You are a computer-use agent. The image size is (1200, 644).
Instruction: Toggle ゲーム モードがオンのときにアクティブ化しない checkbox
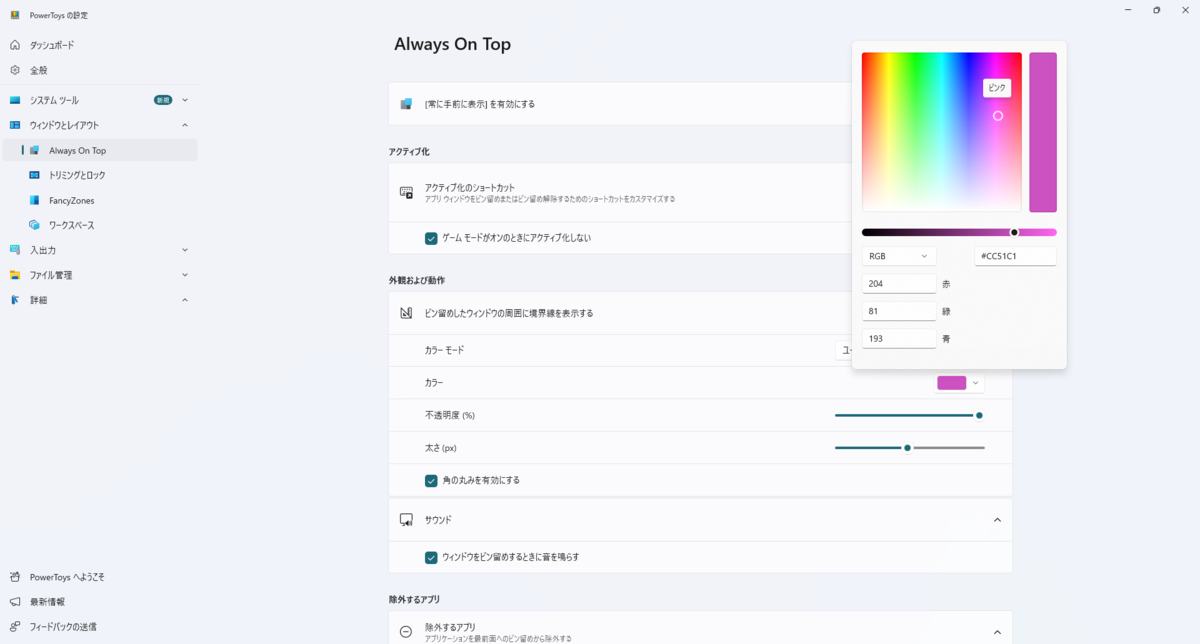(x=431, y=238)
